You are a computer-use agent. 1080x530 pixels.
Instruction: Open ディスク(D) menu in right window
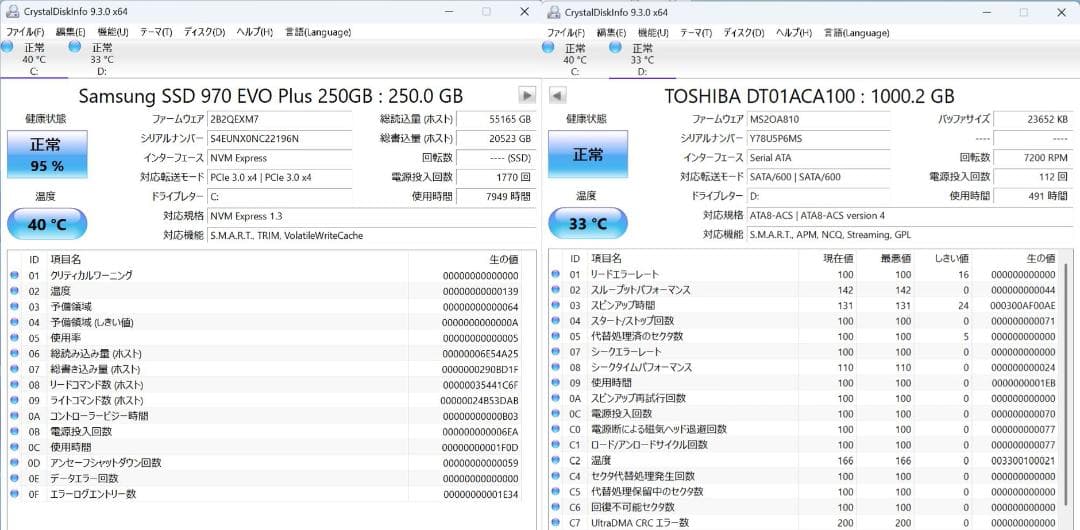[744, 32]
